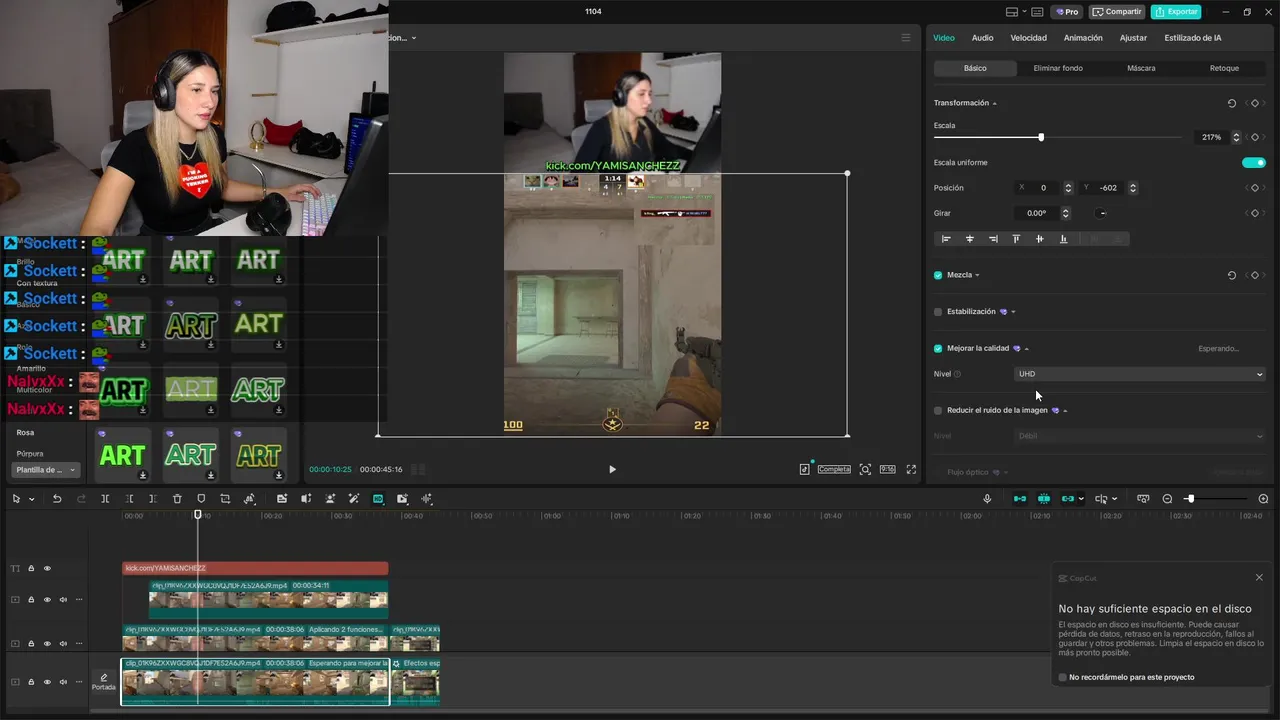Delete selected clip with trash icon
Viewport: 1280px width, 720px height.
177,499
